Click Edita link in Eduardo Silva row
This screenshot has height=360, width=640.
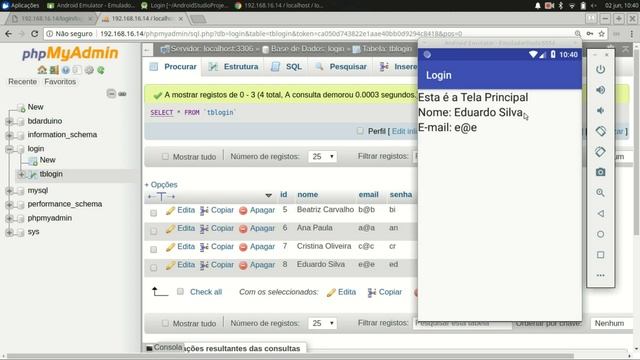(186, 264)
